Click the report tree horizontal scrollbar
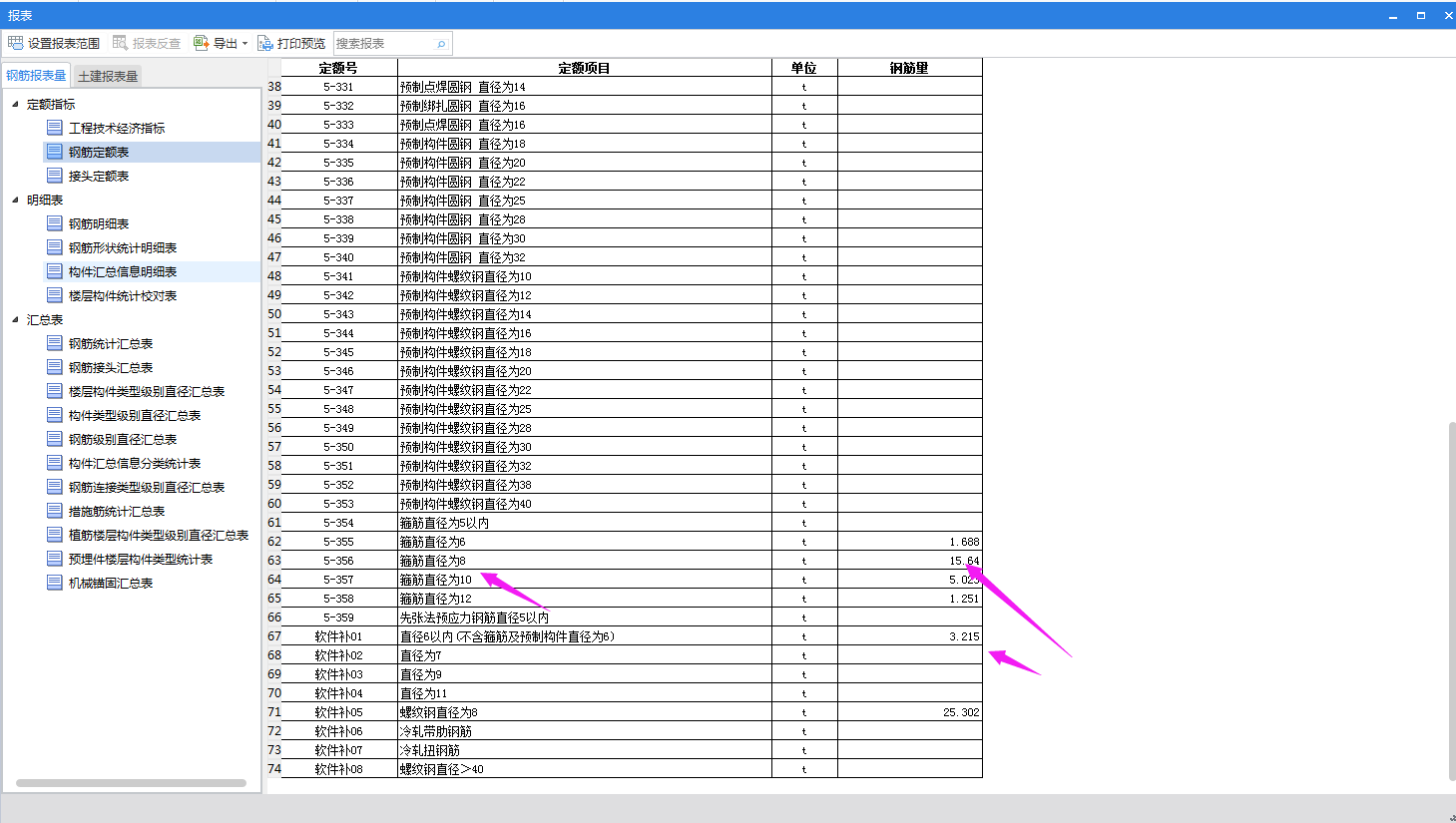This screenshot has height=823, width=1456. tap(131, 783)
